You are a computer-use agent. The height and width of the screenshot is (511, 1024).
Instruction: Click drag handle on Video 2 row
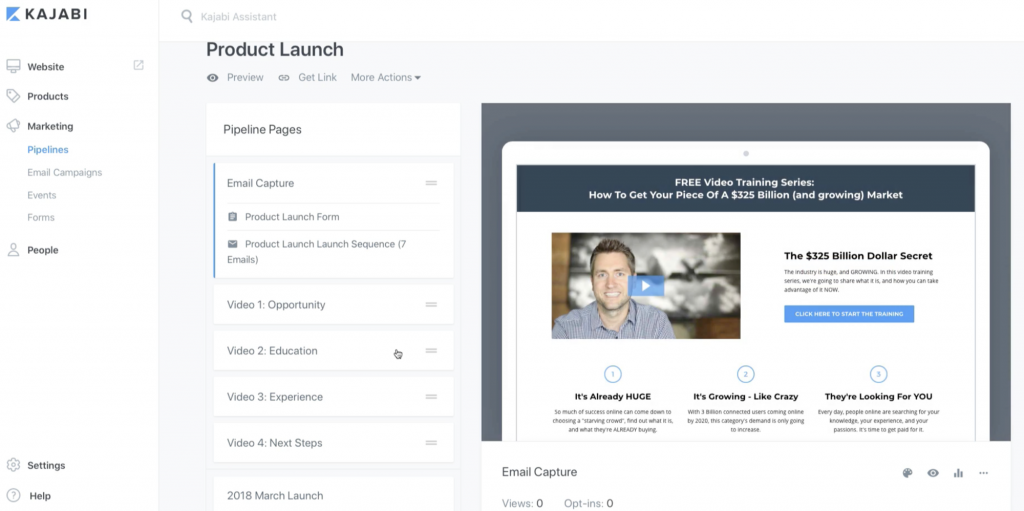(431, 350)
